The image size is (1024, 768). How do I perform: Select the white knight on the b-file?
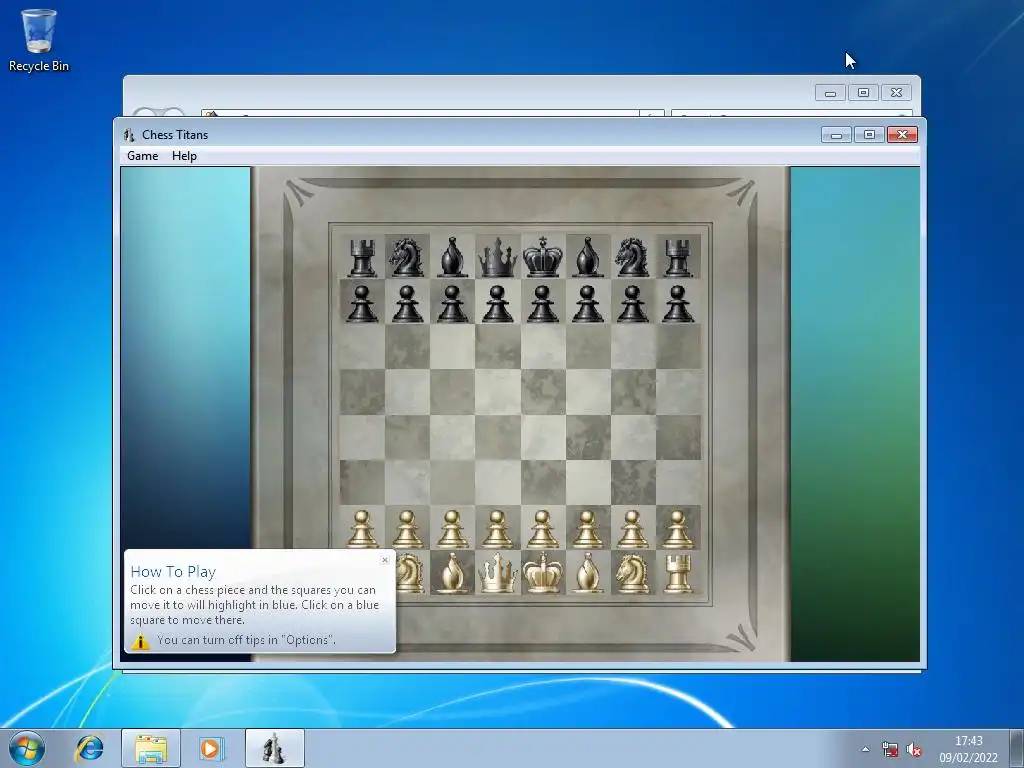411,573
